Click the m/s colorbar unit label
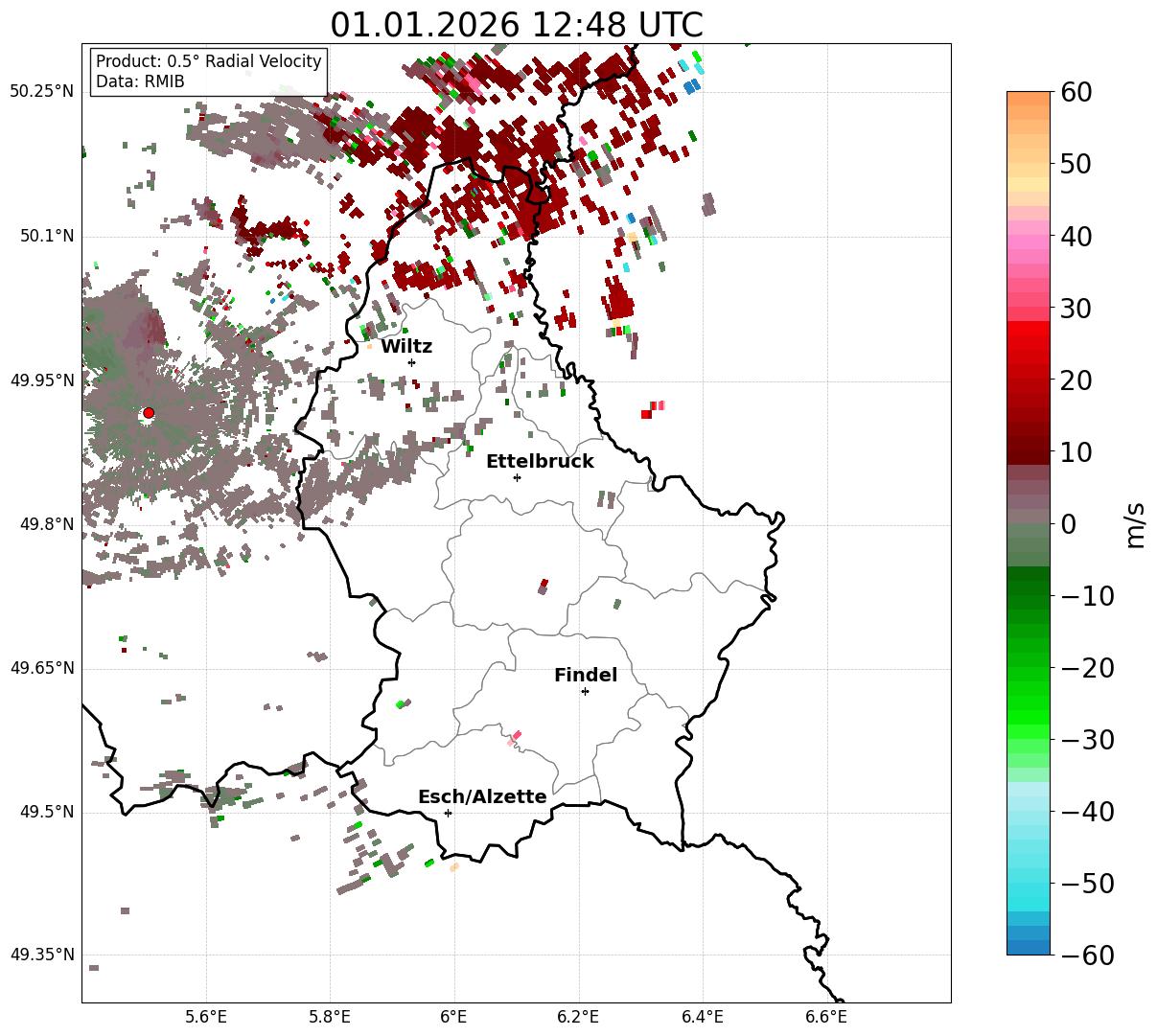 point(1136,523)
